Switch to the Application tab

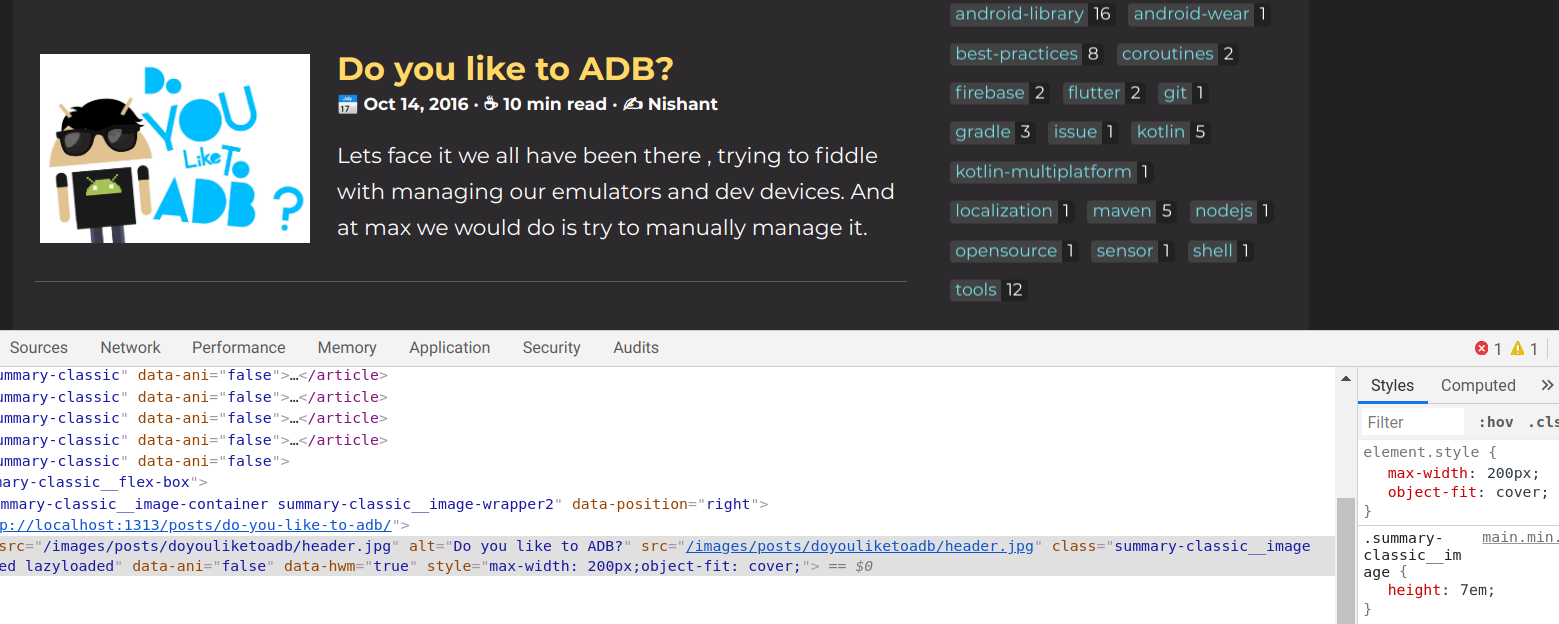click(x=450, y=348)
